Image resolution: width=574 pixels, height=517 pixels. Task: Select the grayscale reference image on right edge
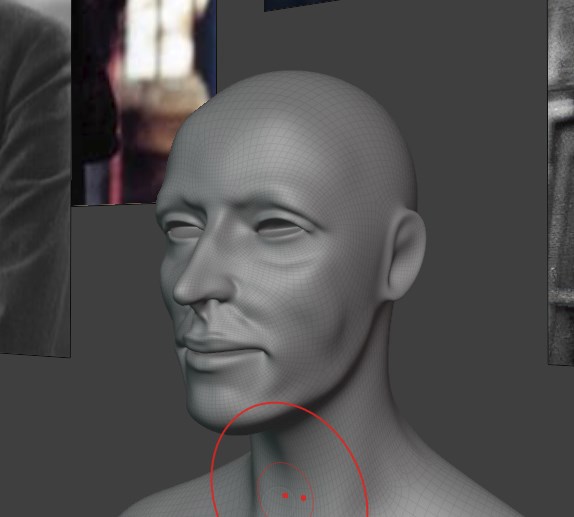(x=560, y=182)
